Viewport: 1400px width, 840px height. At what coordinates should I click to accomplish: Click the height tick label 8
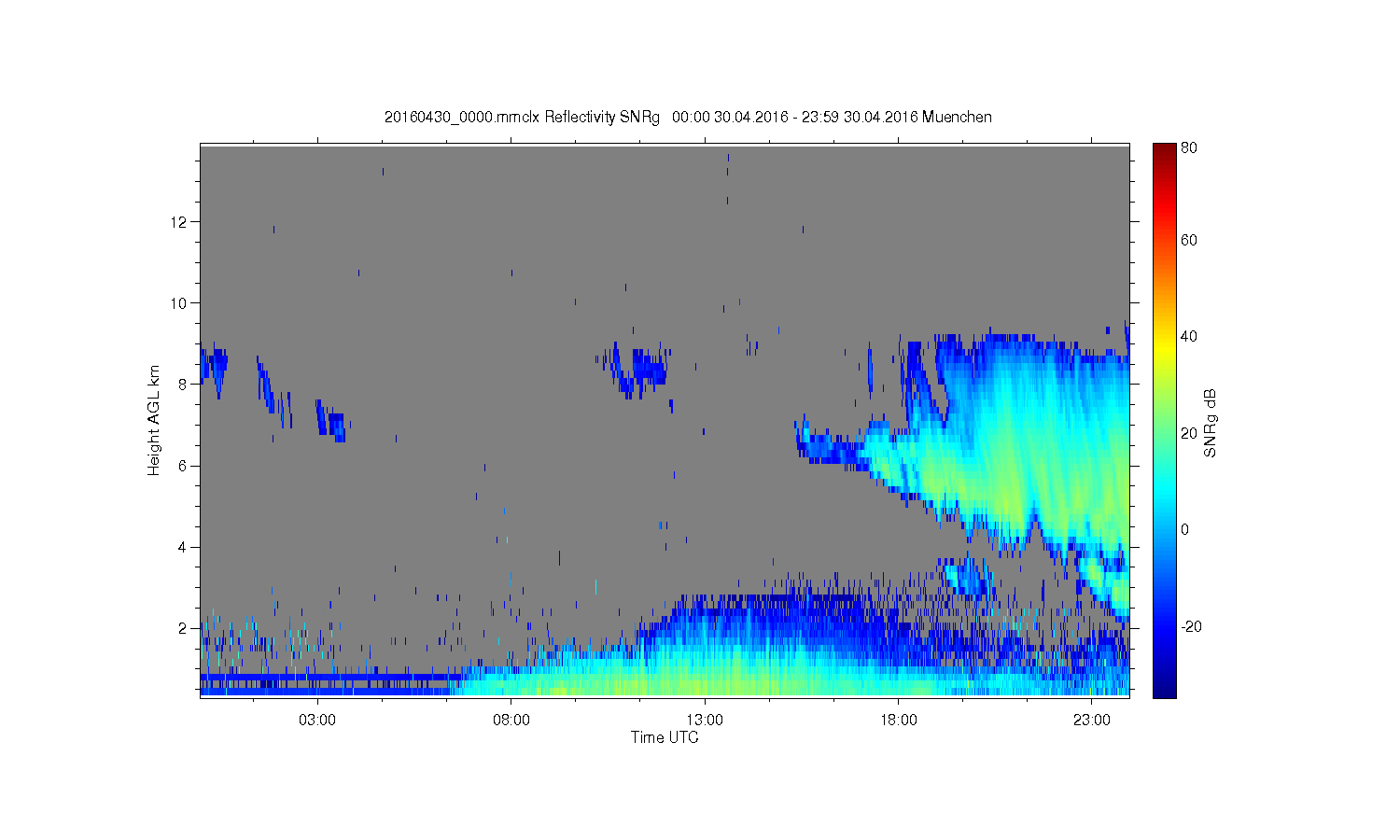pos(184,385)
